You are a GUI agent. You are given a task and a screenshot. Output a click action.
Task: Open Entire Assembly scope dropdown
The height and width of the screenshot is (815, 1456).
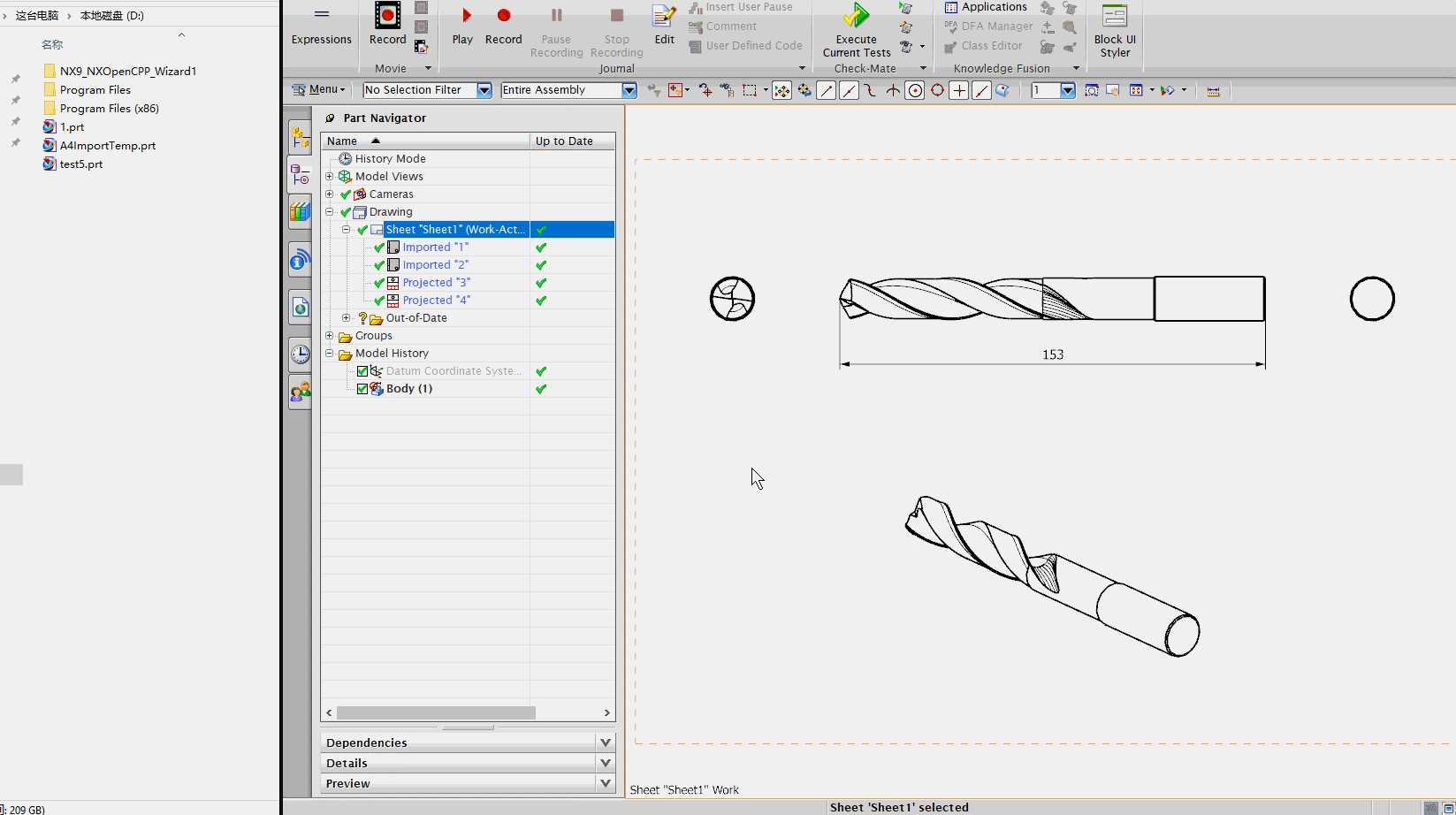pos(629,90)
